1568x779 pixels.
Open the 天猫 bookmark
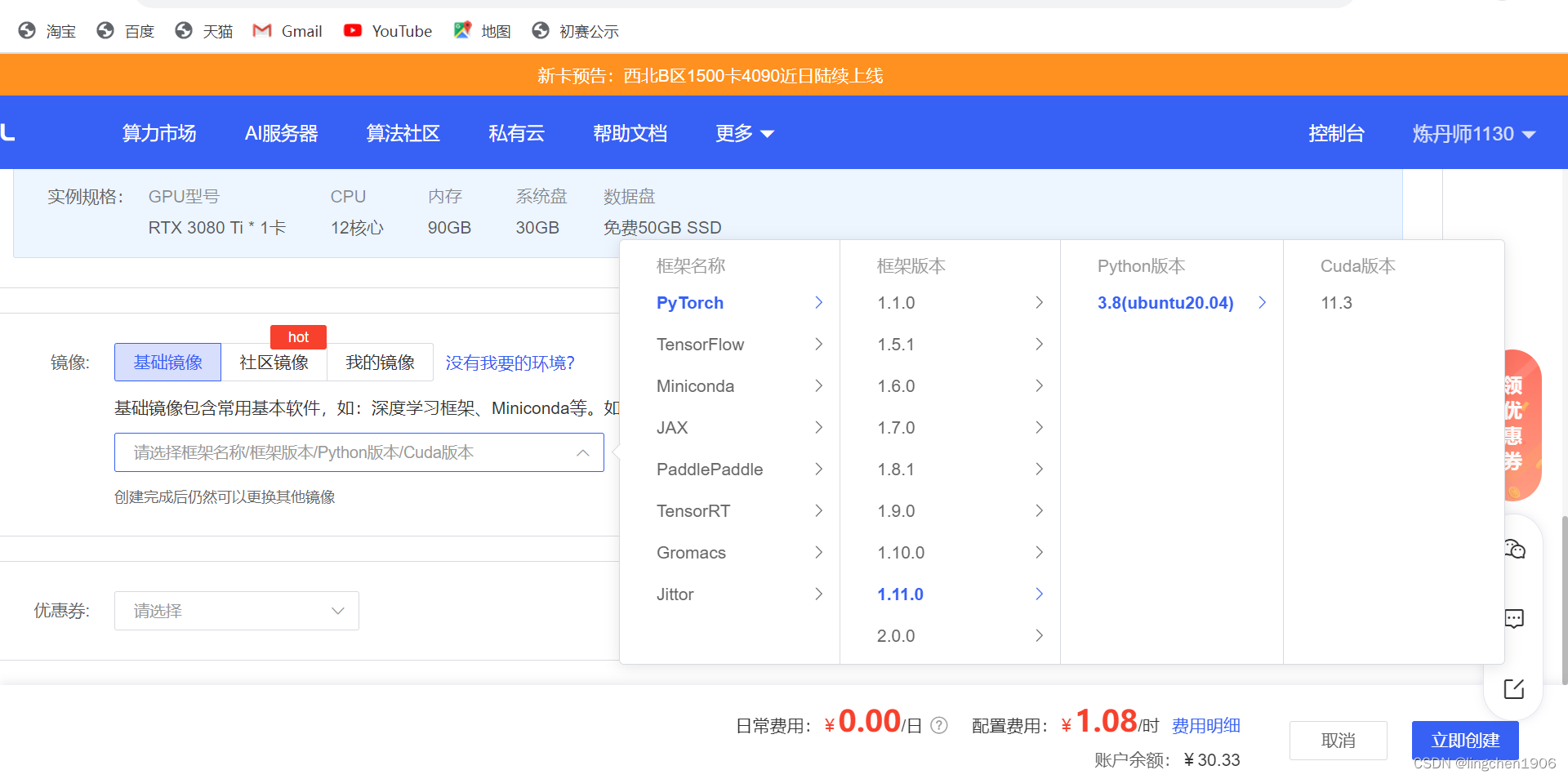click(x=204, y=31)
